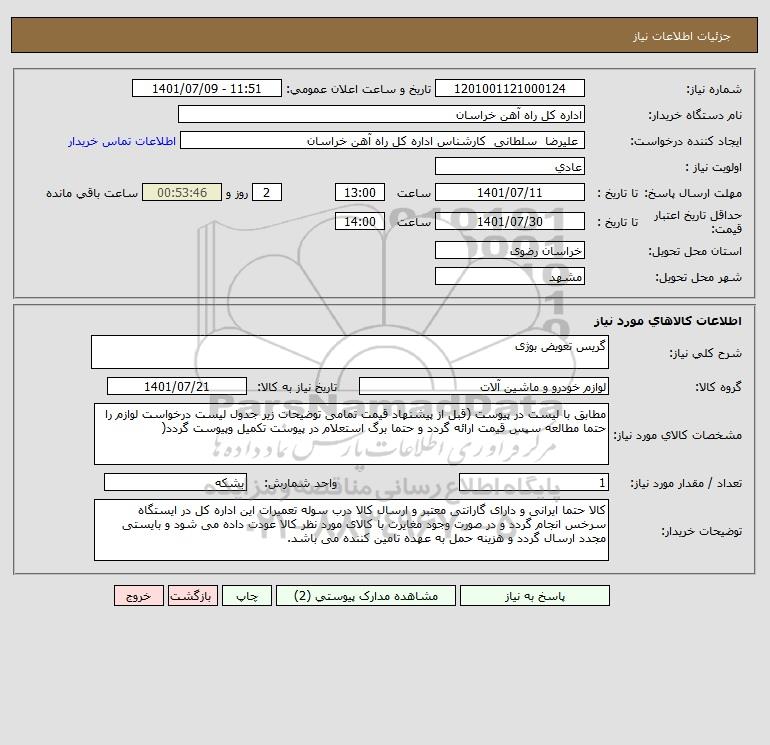Click price validity date 1401/07/30
770x745 pixels.
point(510,221)
